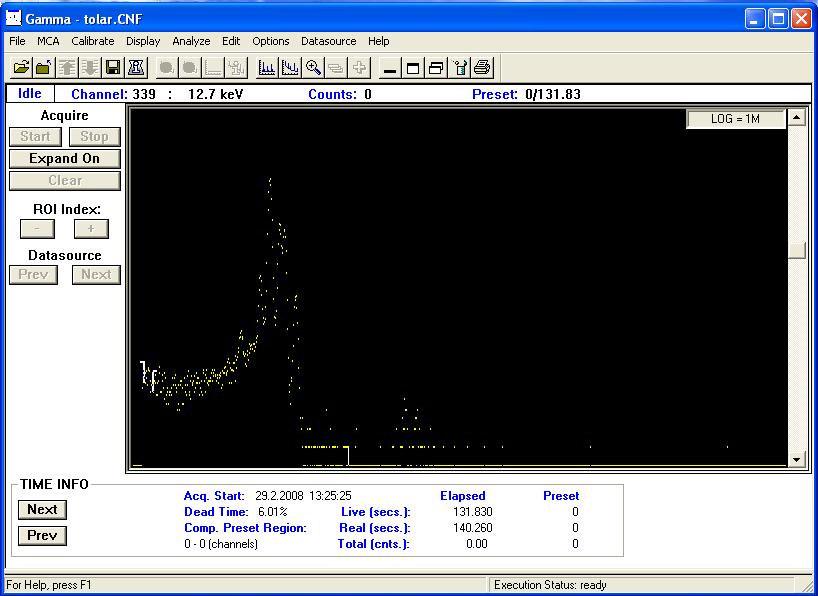
Task: Click the spectrum scrollbar up arrow
Action: [797, 117]
